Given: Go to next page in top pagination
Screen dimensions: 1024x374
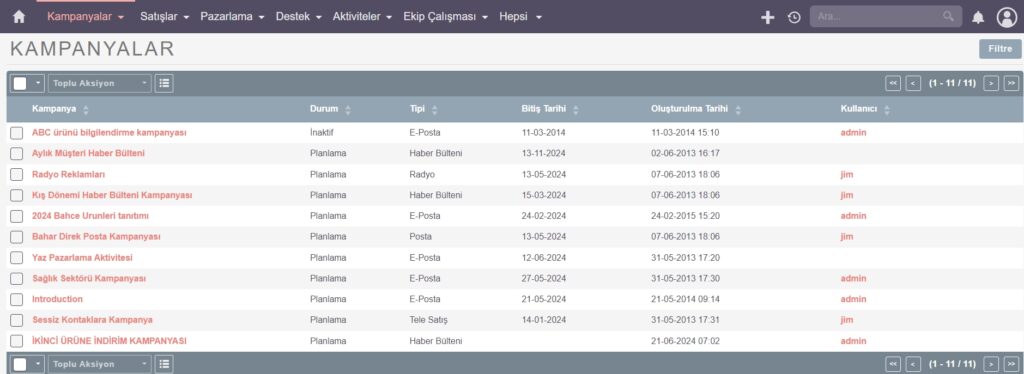Looking at the screenshot, I should coord(991,83).
